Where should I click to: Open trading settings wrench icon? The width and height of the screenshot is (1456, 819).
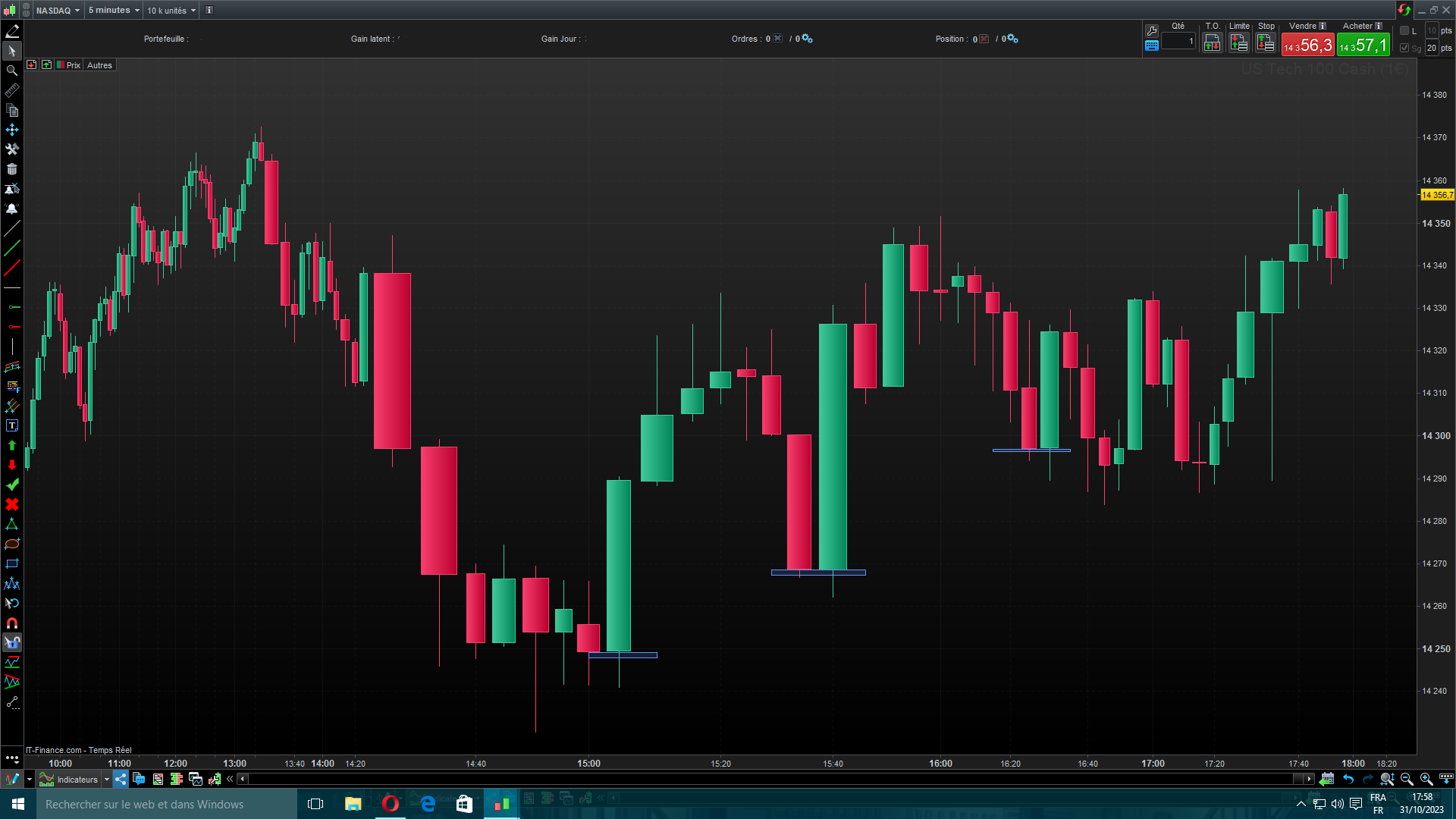(x=1152, y=31)
